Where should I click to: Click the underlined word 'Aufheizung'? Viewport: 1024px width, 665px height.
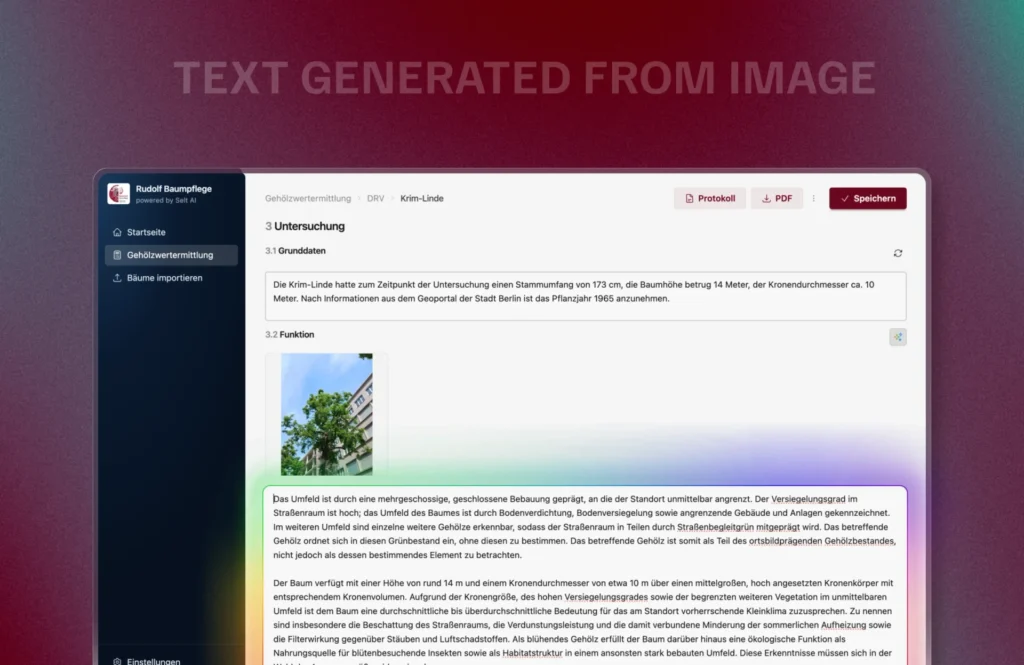point(843,625)
